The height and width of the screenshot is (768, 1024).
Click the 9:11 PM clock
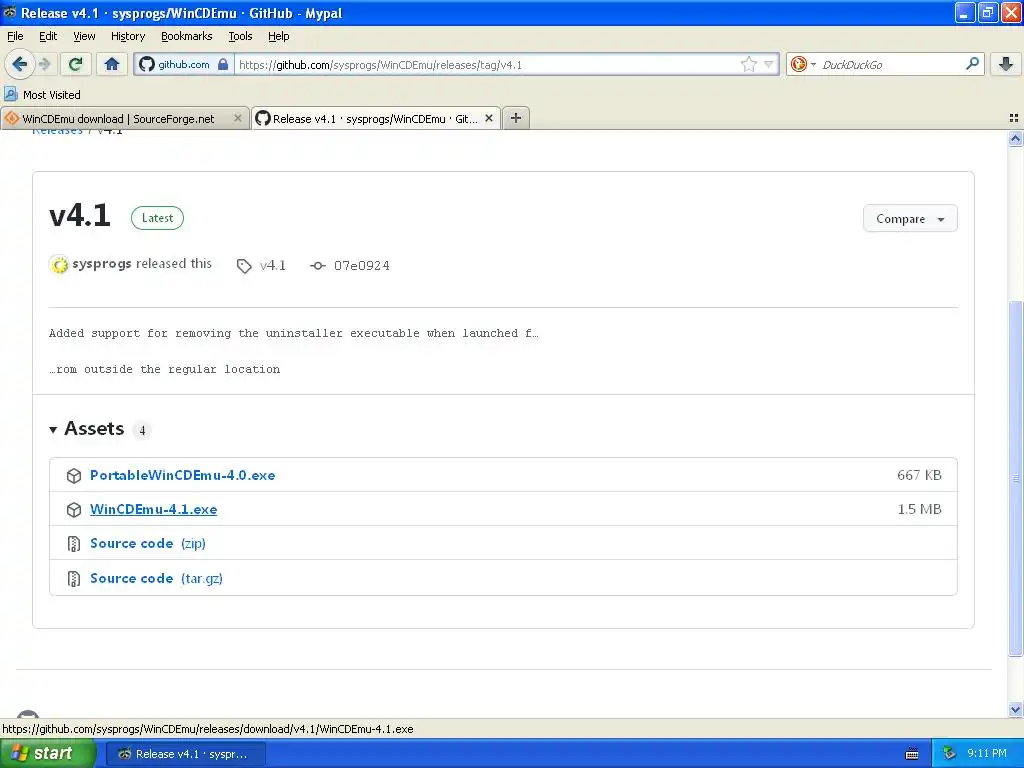coord(987,754)
